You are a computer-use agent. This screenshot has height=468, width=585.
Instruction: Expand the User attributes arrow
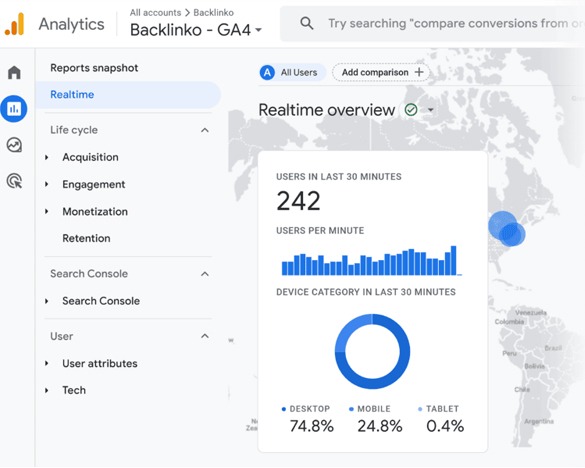tap(47, 364)
